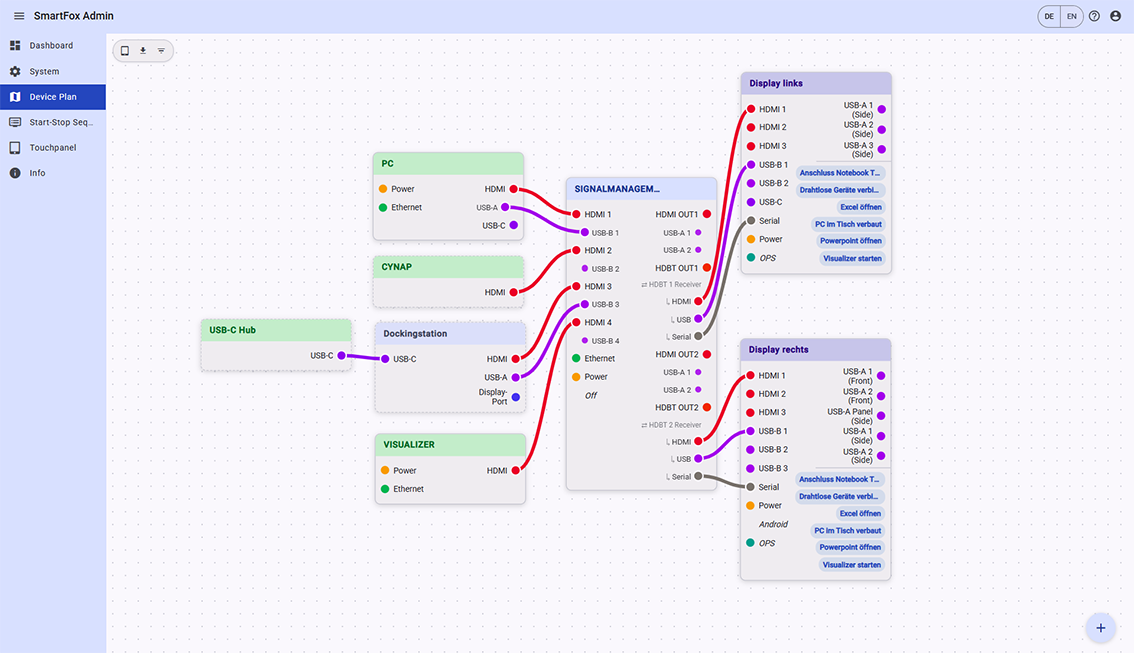Click the Dockingstation Display-Port blue port
1134x653 pixels.
click(516, 397)
